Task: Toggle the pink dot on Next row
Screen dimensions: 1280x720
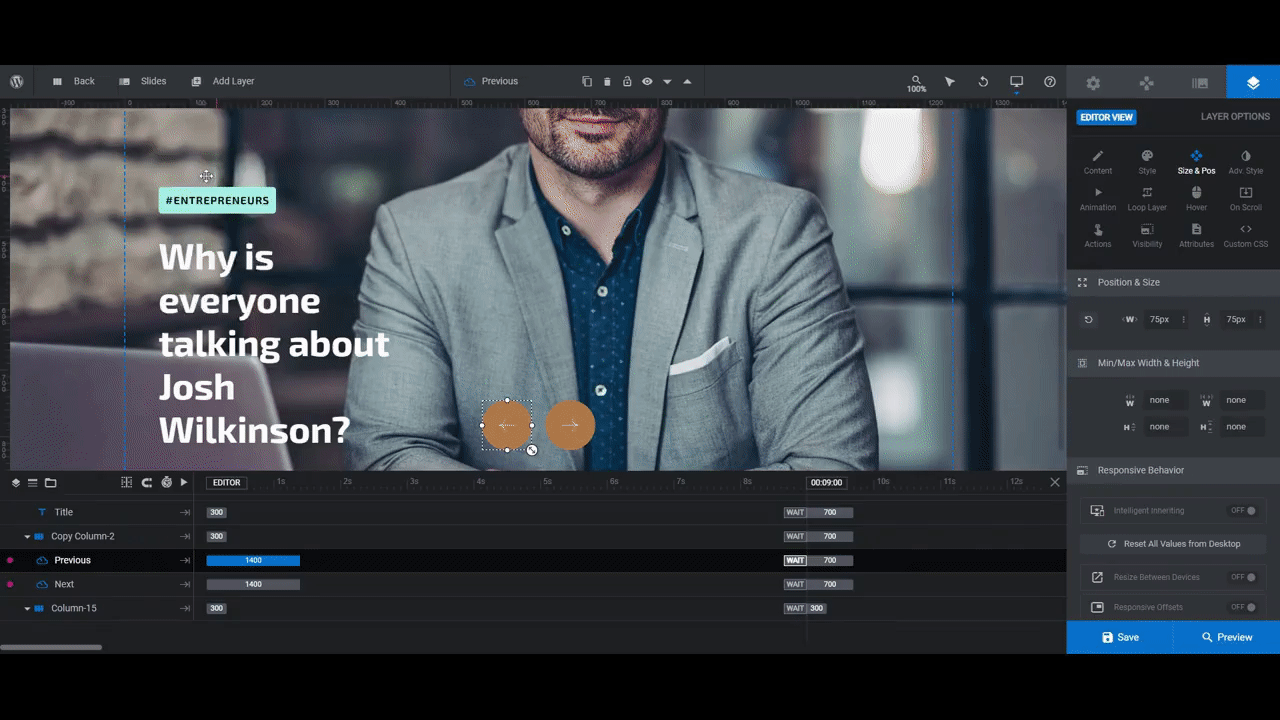Action: (x=10, y=584)
